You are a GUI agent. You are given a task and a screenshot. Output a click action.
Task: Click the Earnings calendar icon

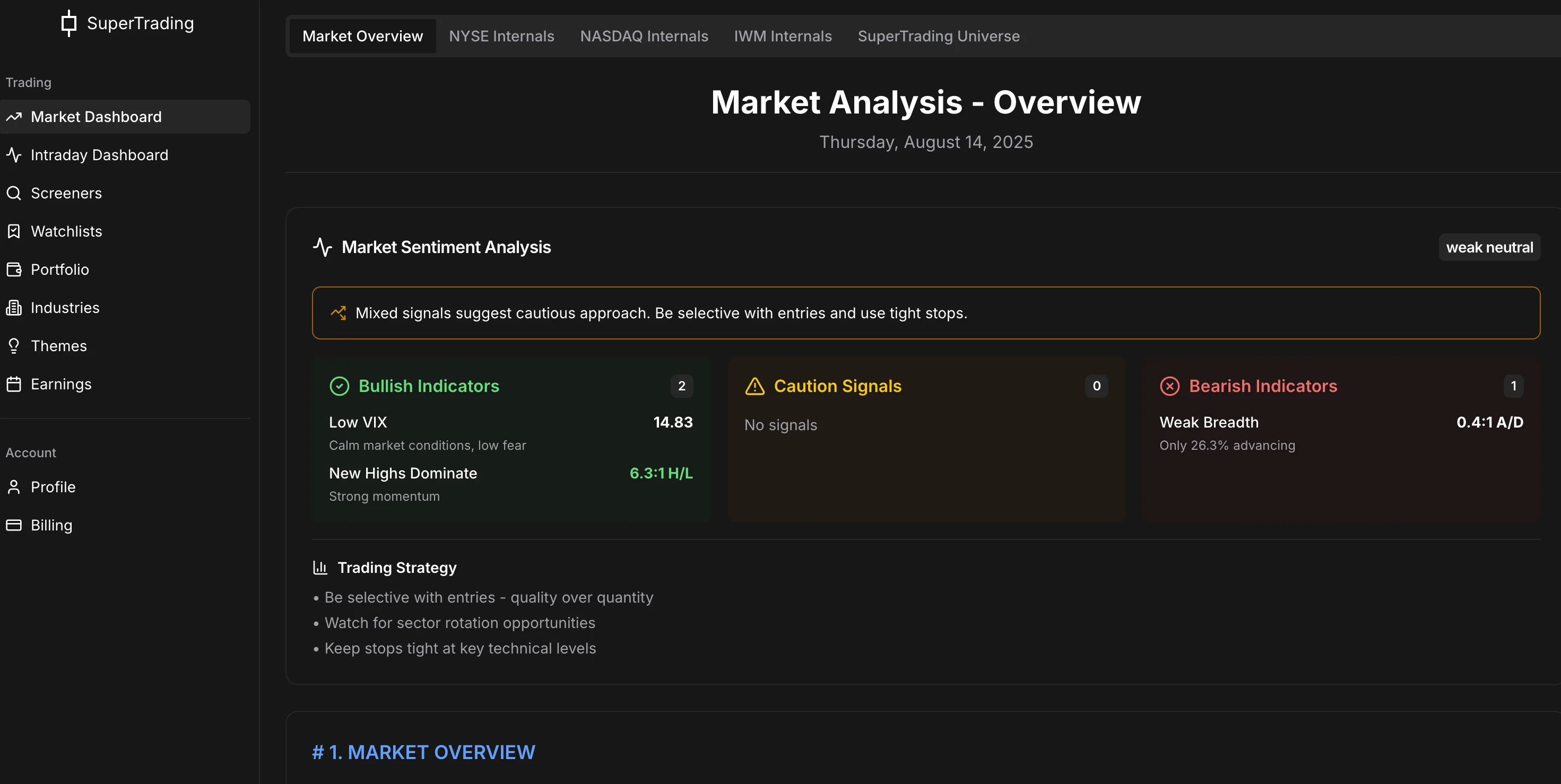(14, 384)
